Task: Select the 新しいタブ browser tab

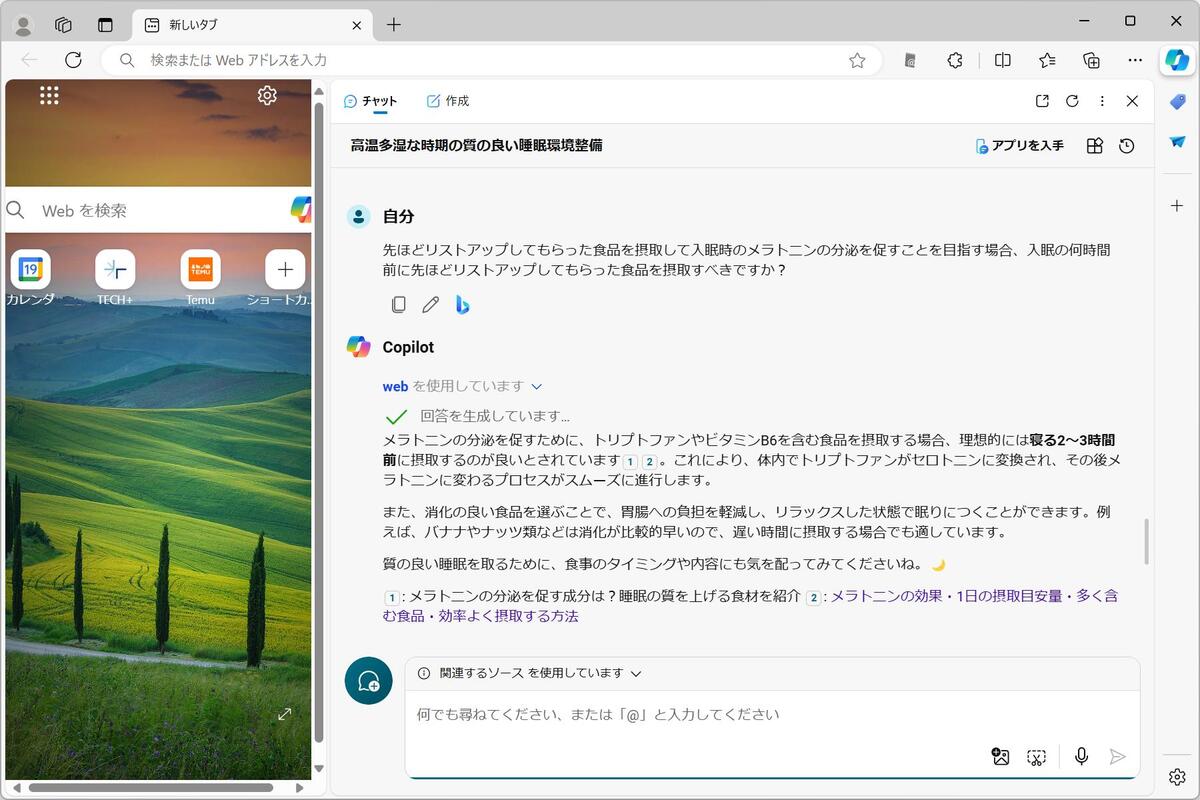Action: 254,25
